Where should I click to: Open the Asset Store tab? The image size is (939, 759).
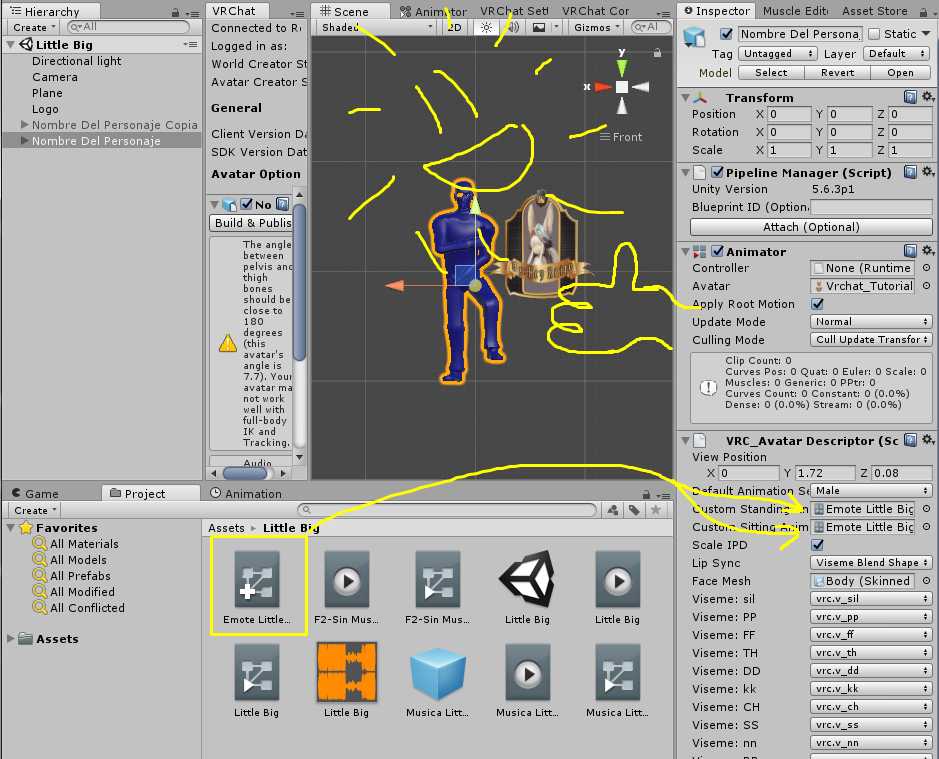pos(875,11)
